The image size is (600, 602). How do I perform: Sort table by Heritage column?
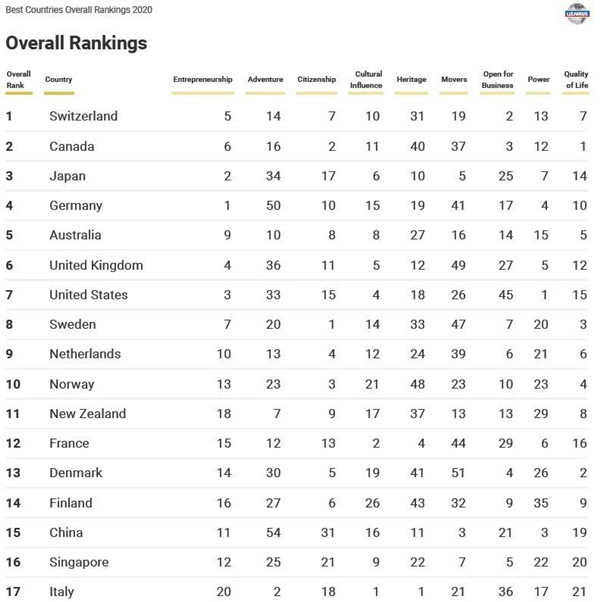[x=411, y=79]
